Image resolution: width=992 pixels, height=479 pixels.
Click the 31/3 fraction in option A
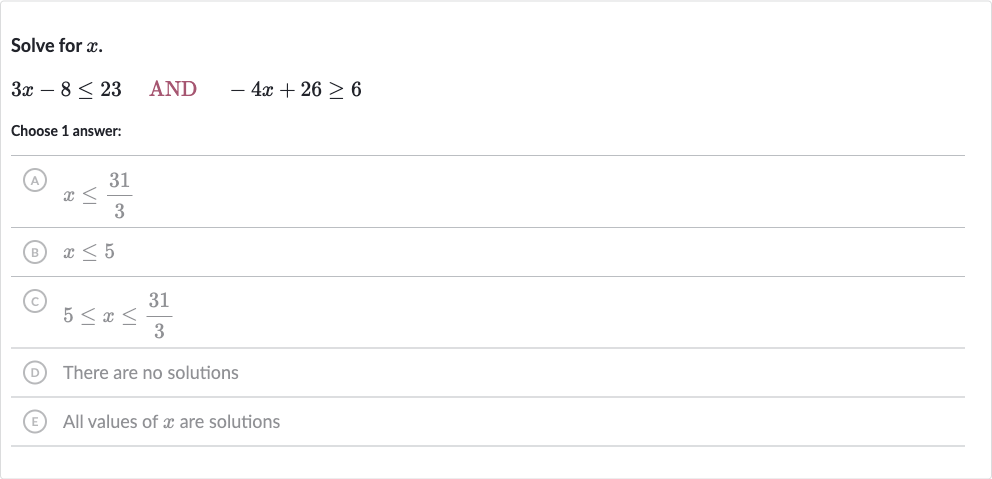pyautogui.click(x=120, y=196)
